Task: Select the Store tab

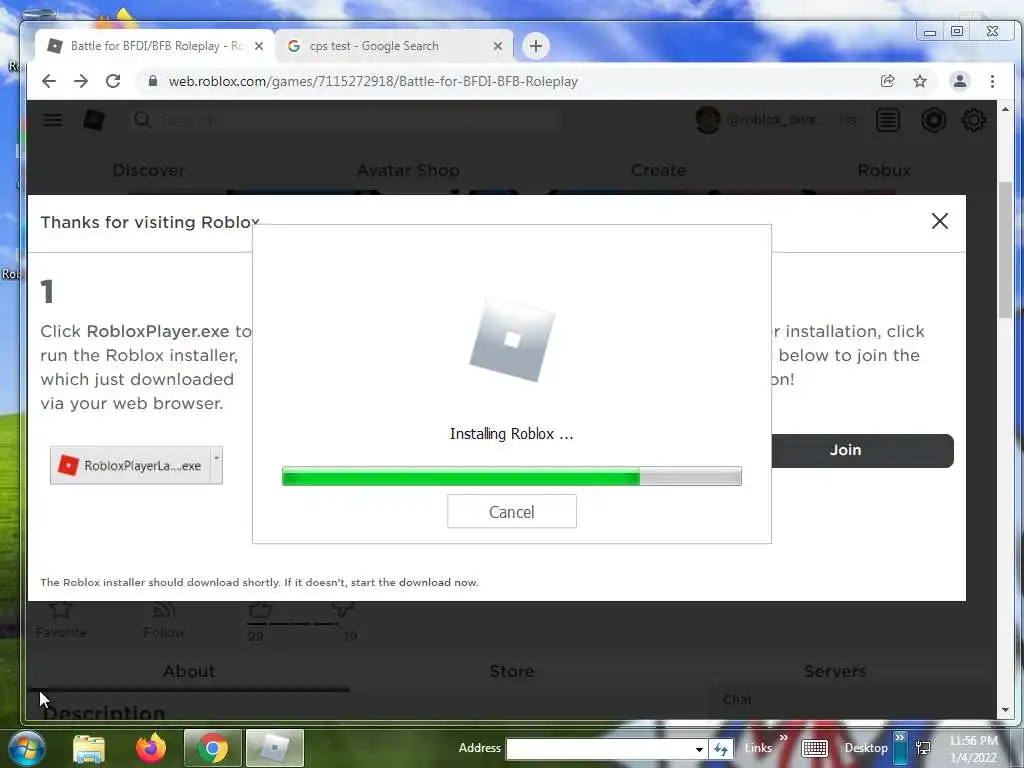Action: tap(512, 671)
